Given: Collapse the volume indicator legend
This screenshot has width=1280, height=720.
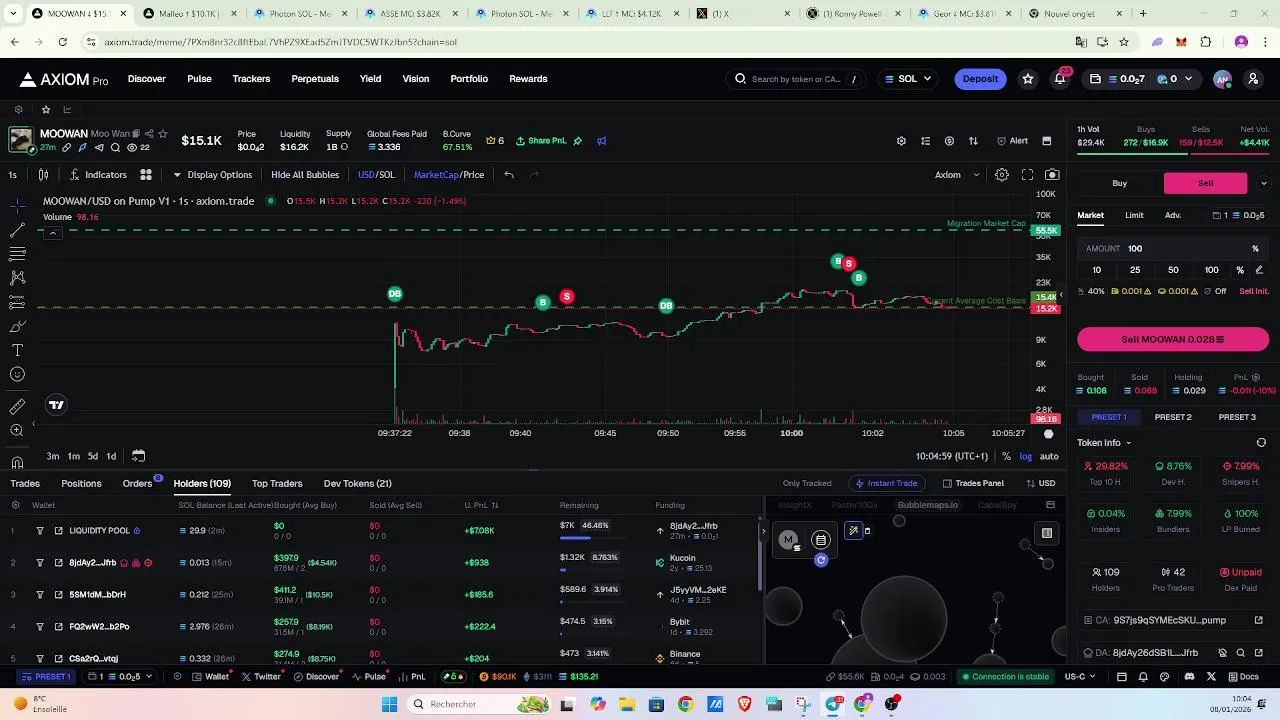Looking at the screenshot, I should (52, 233).
